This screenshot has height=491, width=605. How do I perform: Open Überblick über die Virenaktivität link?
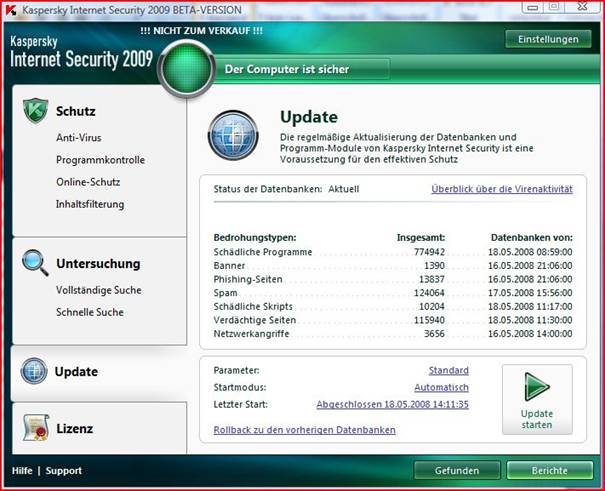(x=502, y=189)
